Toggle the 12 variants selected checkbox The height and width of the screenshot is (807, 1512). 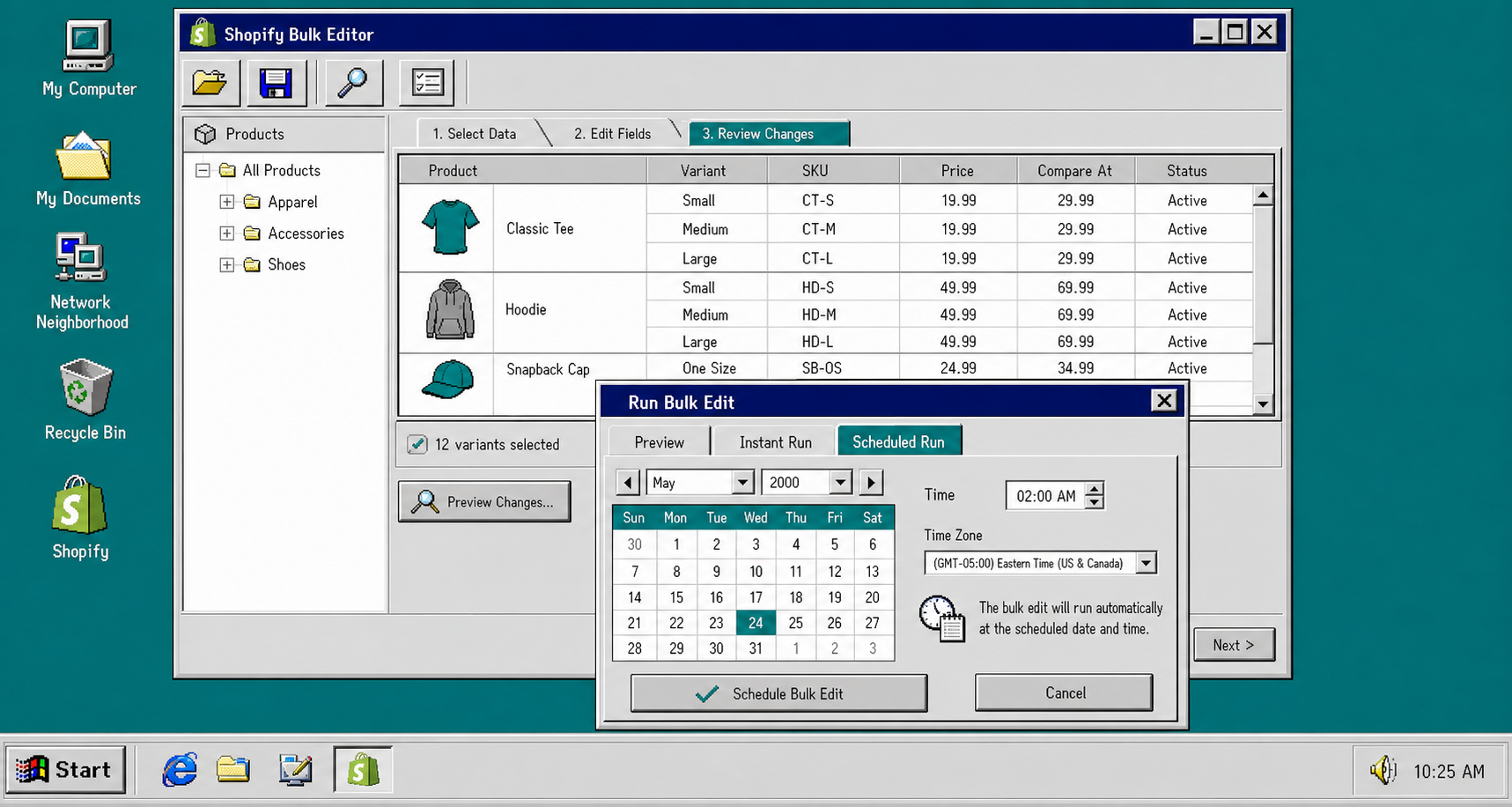pos(417,445)
